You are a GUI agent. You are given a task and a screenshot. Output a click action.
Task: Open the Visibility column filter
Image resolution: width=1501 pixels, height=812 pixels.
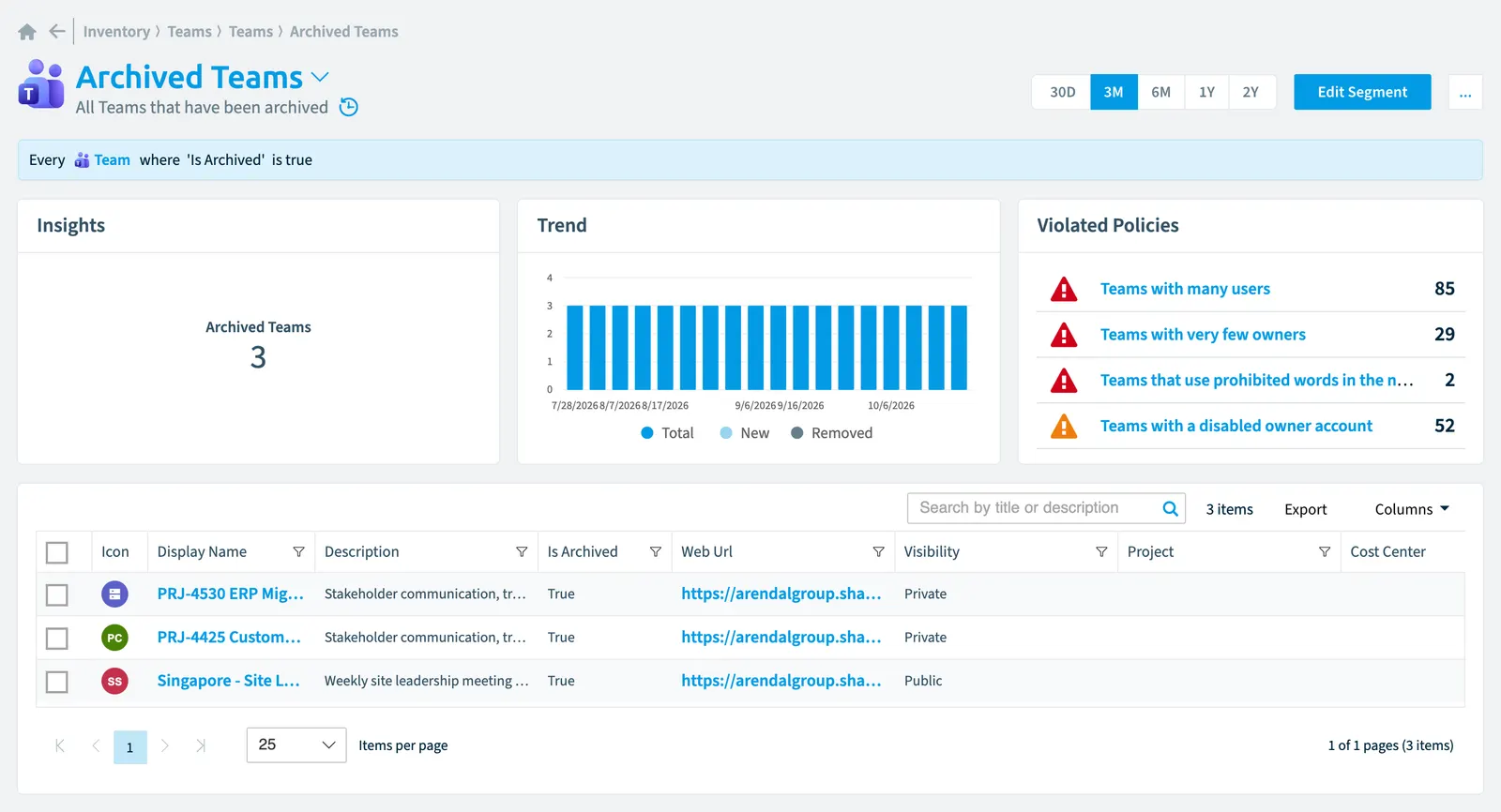coord(1101,552)
